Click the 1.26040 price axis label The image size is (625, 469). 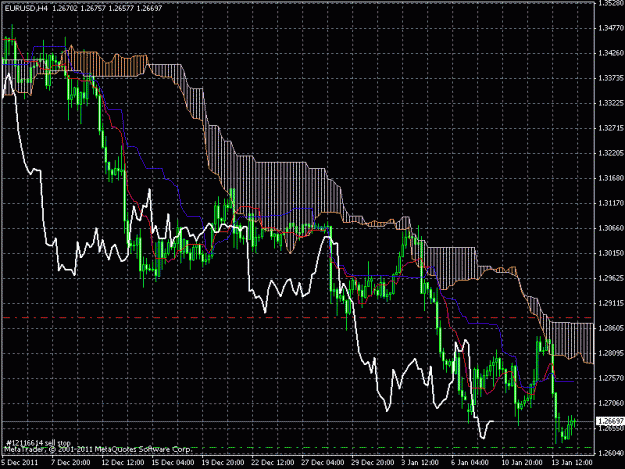point(611,453)
